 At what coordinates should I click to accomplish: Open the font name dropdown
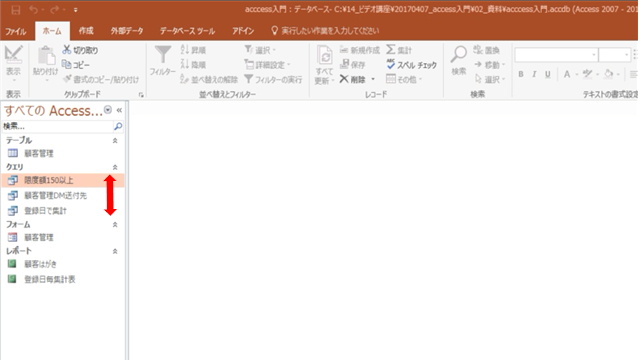pos(594,55)
